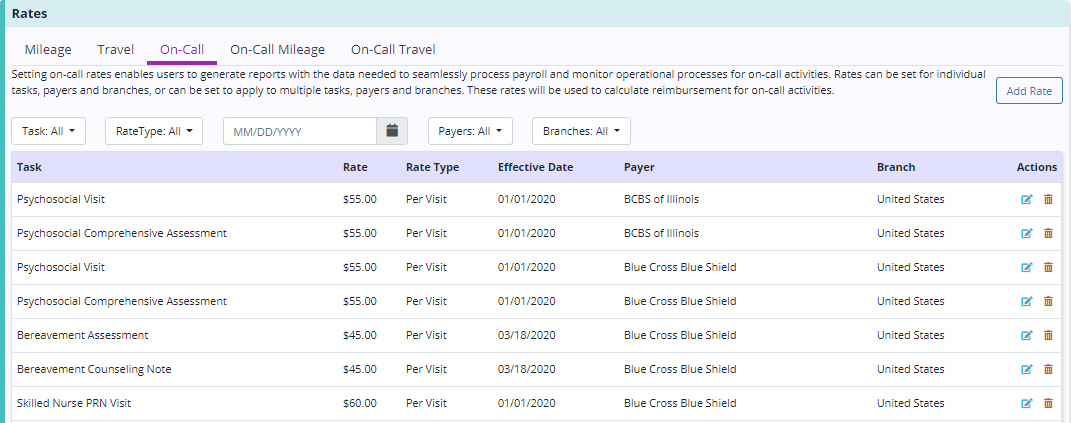The height and width of the screenshot is (423, 1071).
Task: Open the calendar date picker icon
Action: tap(392, 131)
